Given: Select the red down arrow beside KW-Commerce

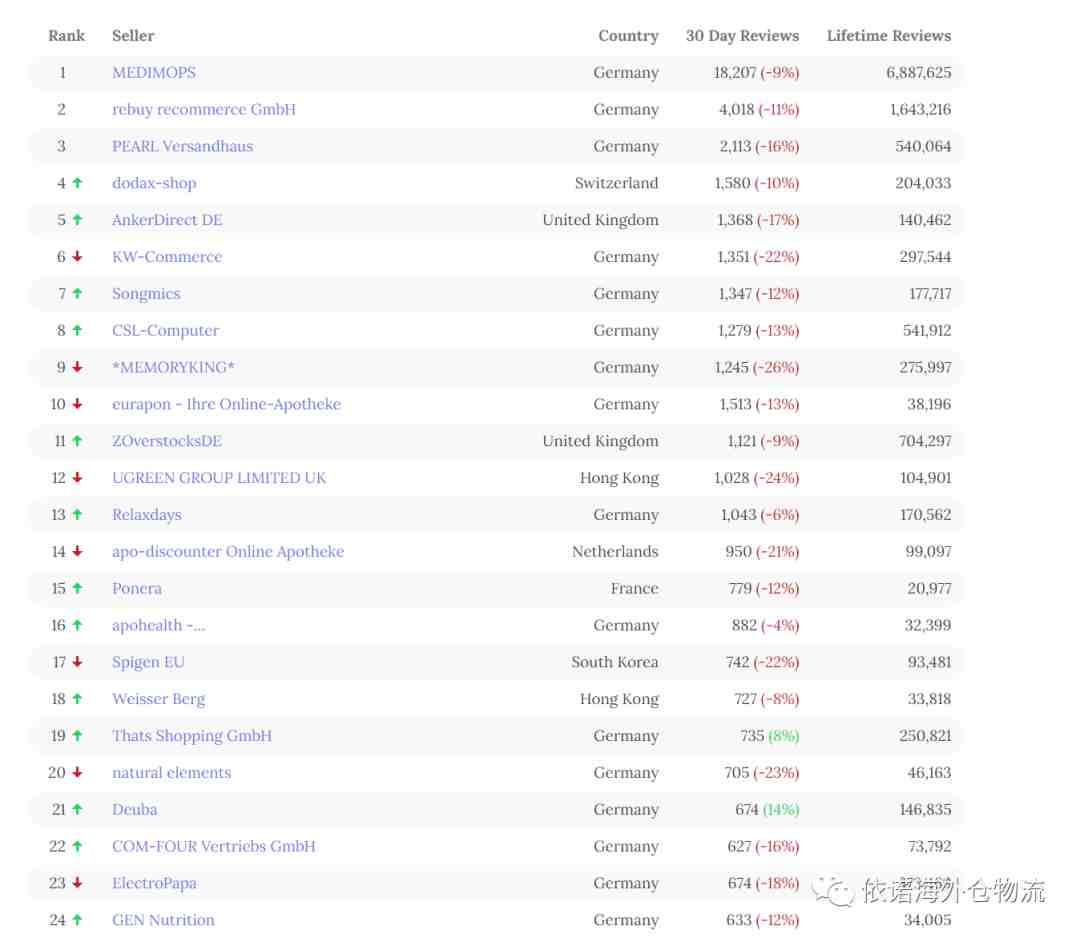Looking at the screenshot, I should (77, 257).
